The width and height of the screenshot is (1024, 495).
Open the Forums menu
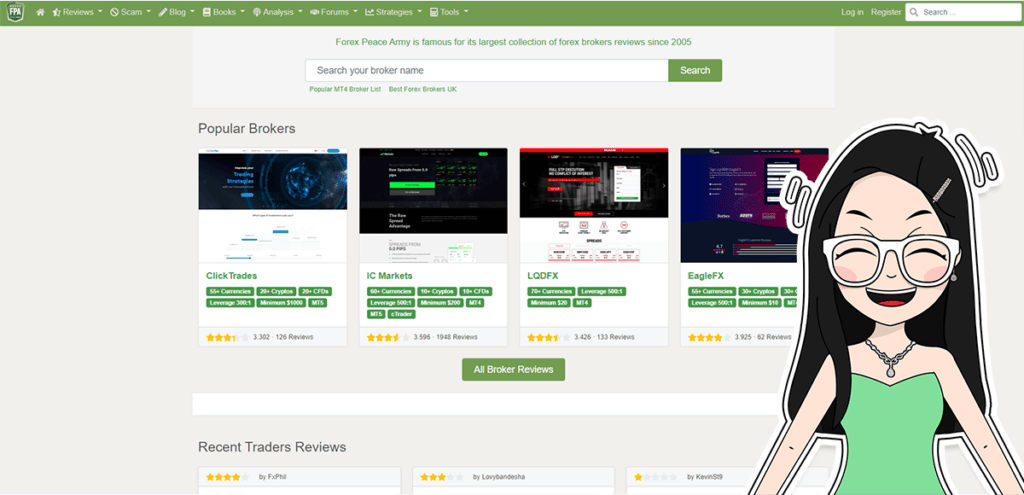pos(334,12)
